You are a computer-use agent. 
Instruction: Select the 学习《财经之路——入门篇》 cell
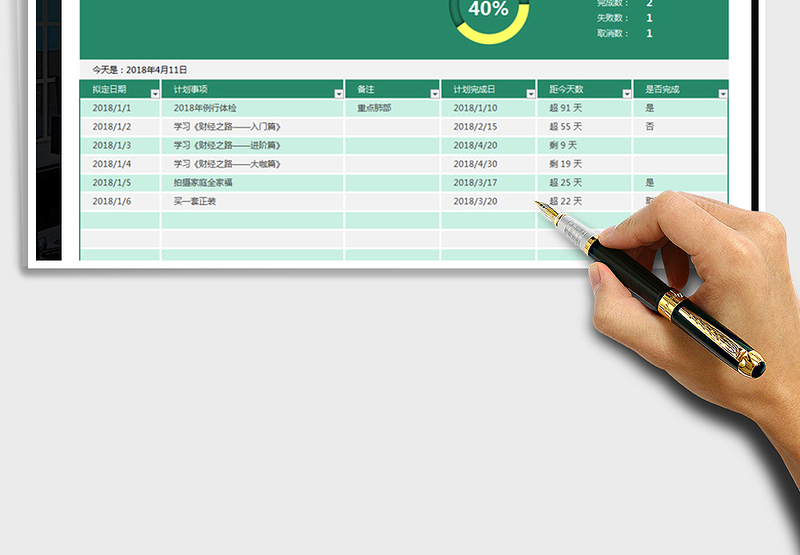click(227, 127)
